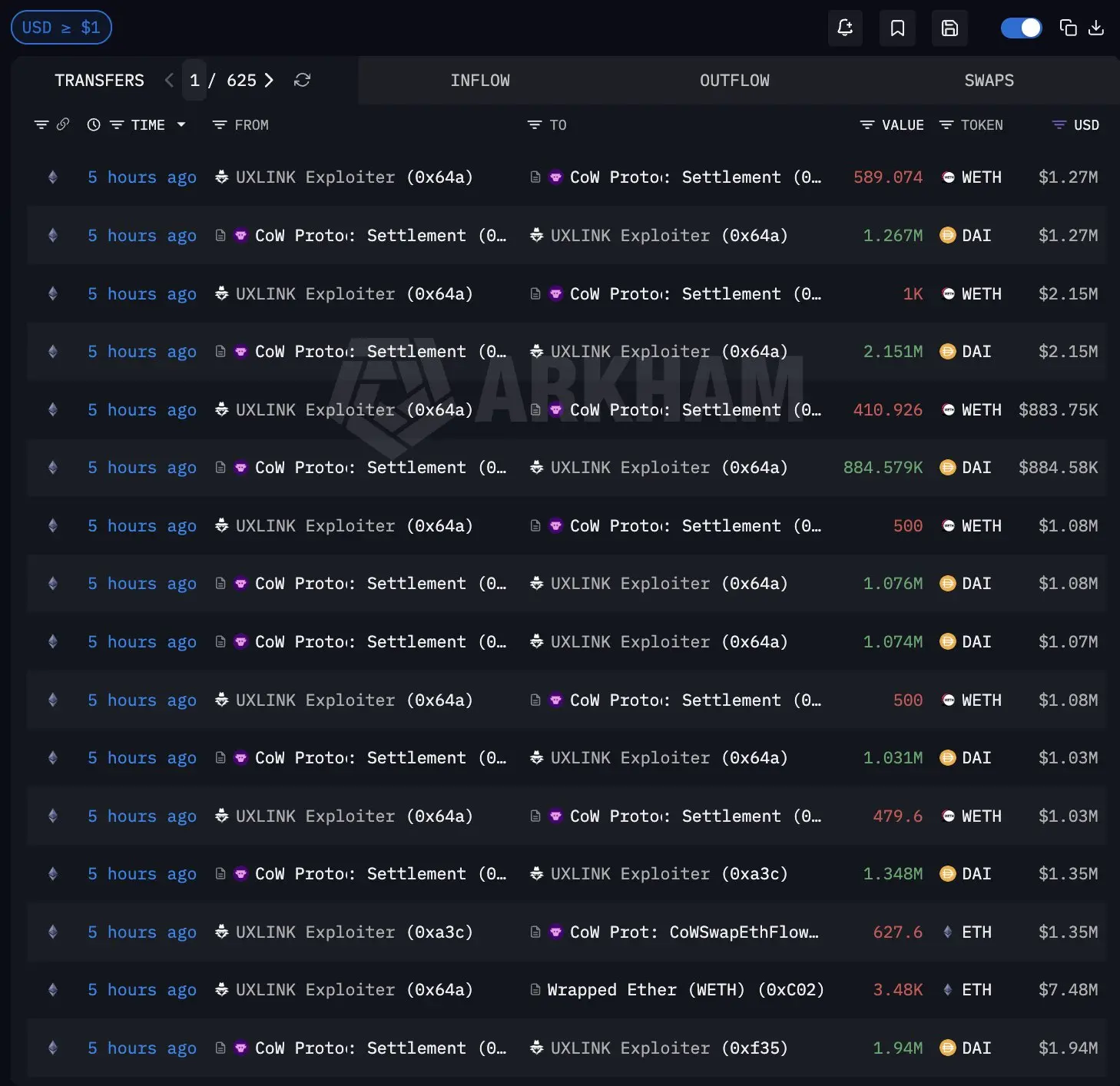Image resolution: width=1120 pixels, height=1086 pixels.
Task: Open the Wrapped Ether (WETH) (0xC02) entity link
Action: (x=685, y=990)
